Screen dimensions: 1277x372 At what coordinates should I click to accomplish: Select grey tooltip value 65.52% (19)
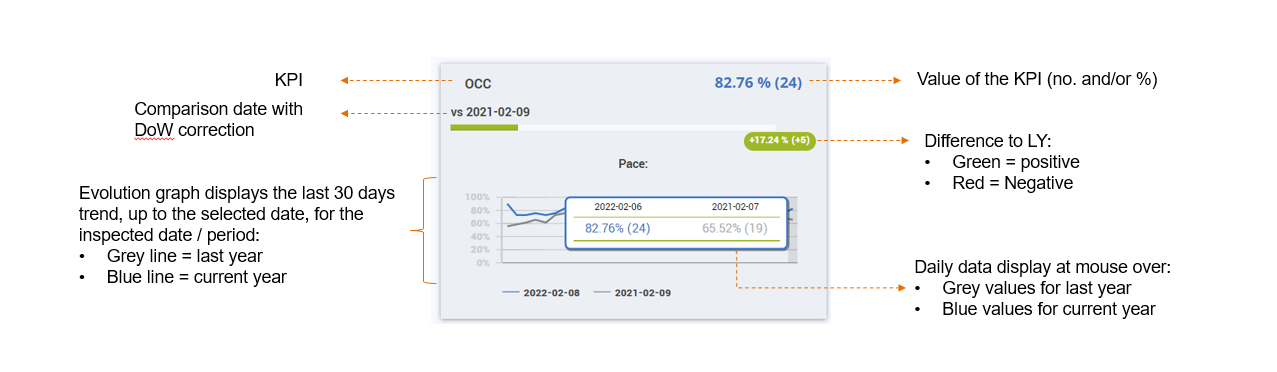(x=735, y=228)
